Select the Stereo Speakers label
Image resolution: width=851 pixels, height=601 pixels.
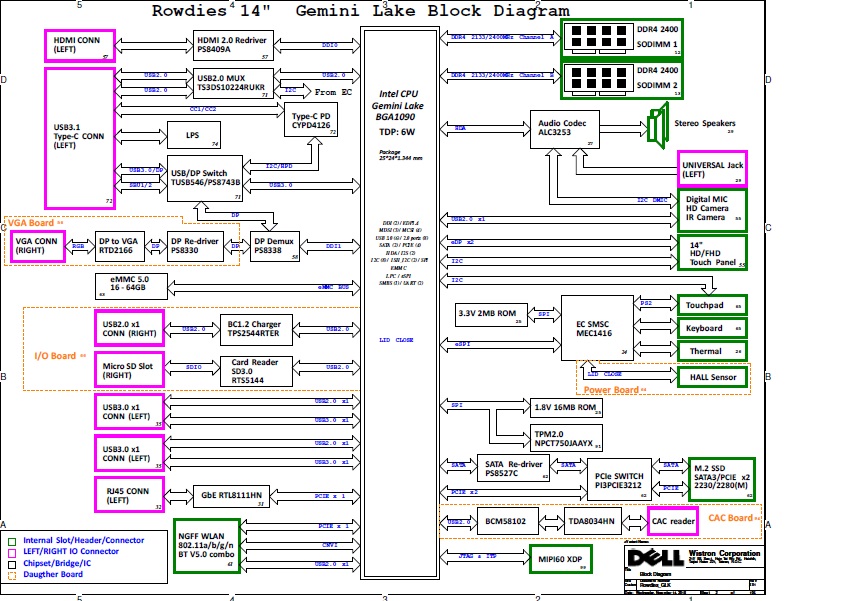coord(704,123)
